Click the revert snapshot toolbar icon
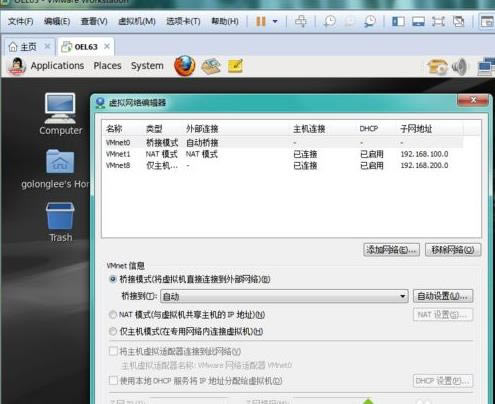The height and width of the screenshot is (404, 495). (x=349, y=21)
